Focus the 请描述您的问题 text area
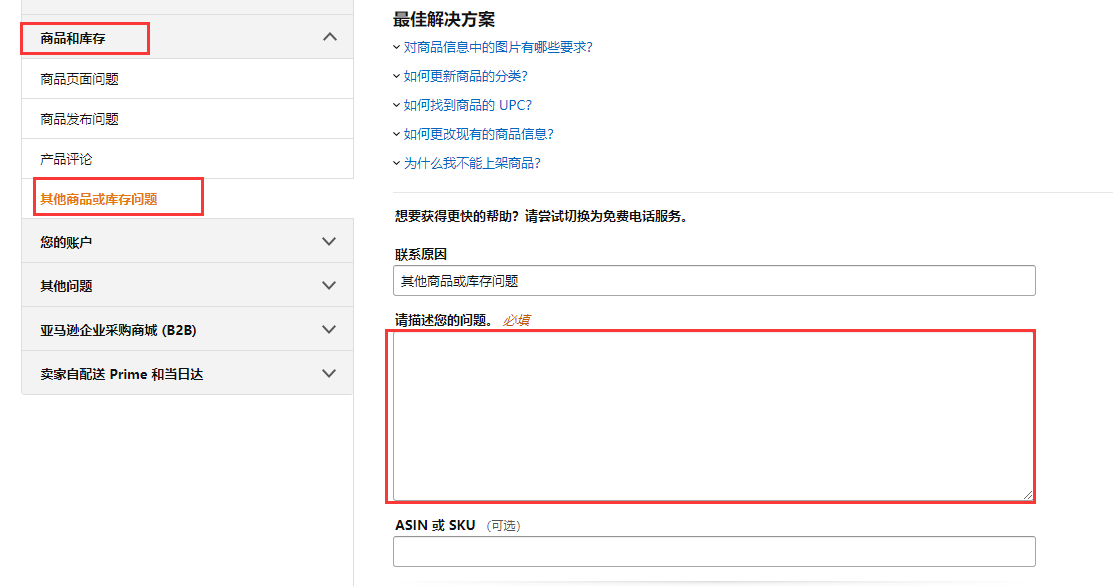Image resolution: width=1113 pixels, height=586 pixels. point(711,415)
